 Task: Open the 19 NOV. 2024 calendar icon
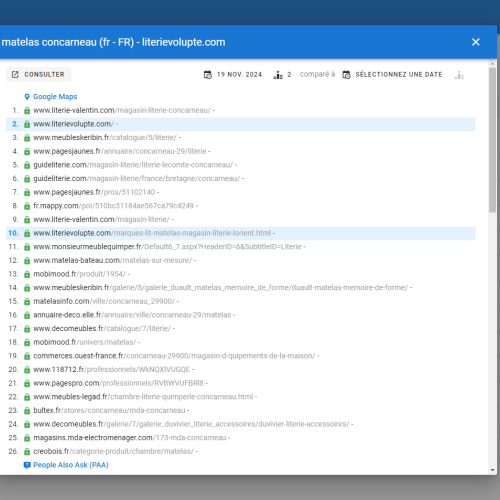click(x=208, y=75)
